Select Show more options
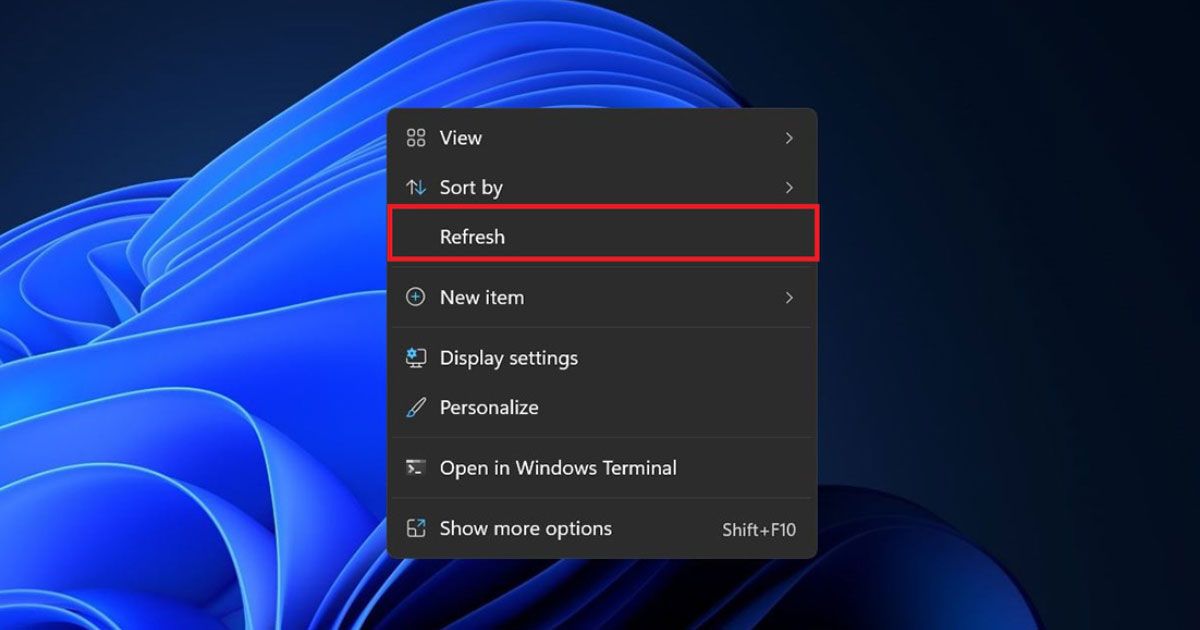Image resolution: width=1200 pixels, height=630 pixels. pyautogui.click(x=525, y=528)
